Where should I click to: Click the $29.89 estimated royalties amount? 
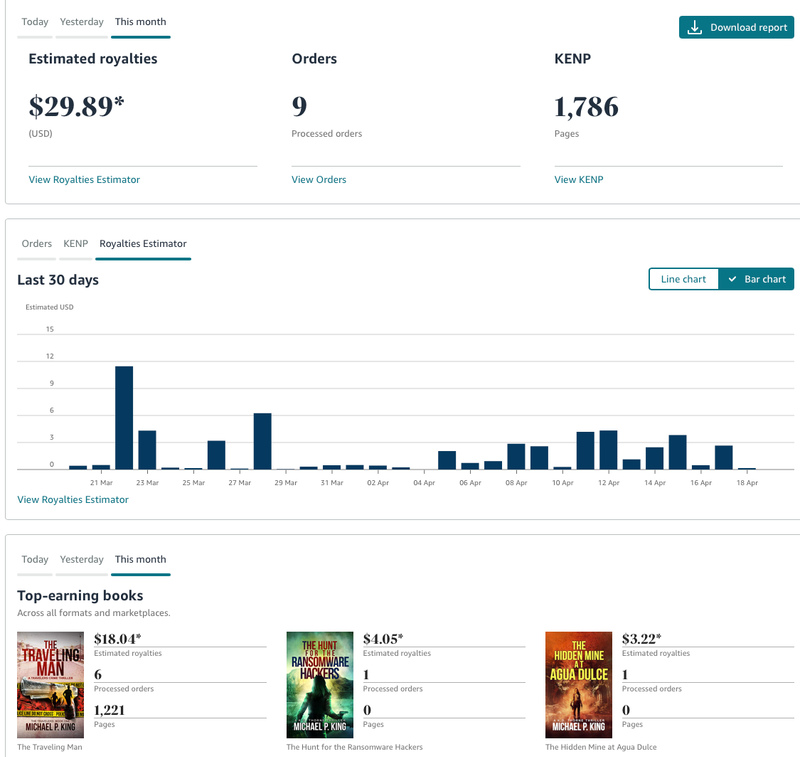pyautogui.click(x=77, y=107)
